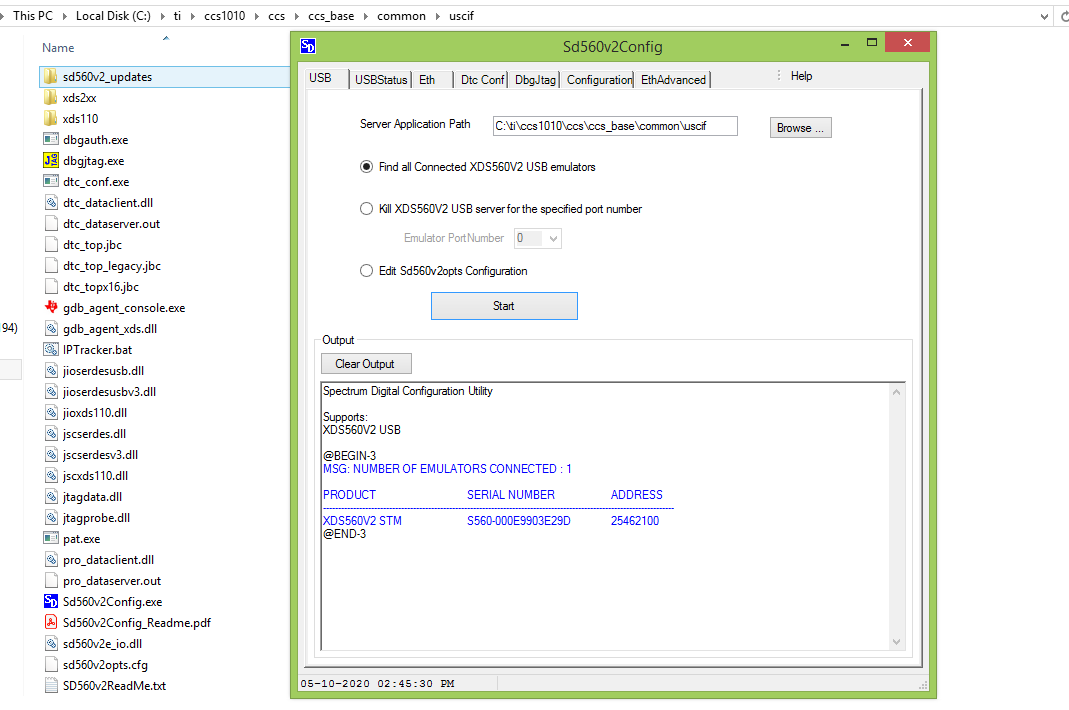Expand the chevron after common in path
Image resolution: width=1069 pixels, height=710 pixels.
(438, 16)
